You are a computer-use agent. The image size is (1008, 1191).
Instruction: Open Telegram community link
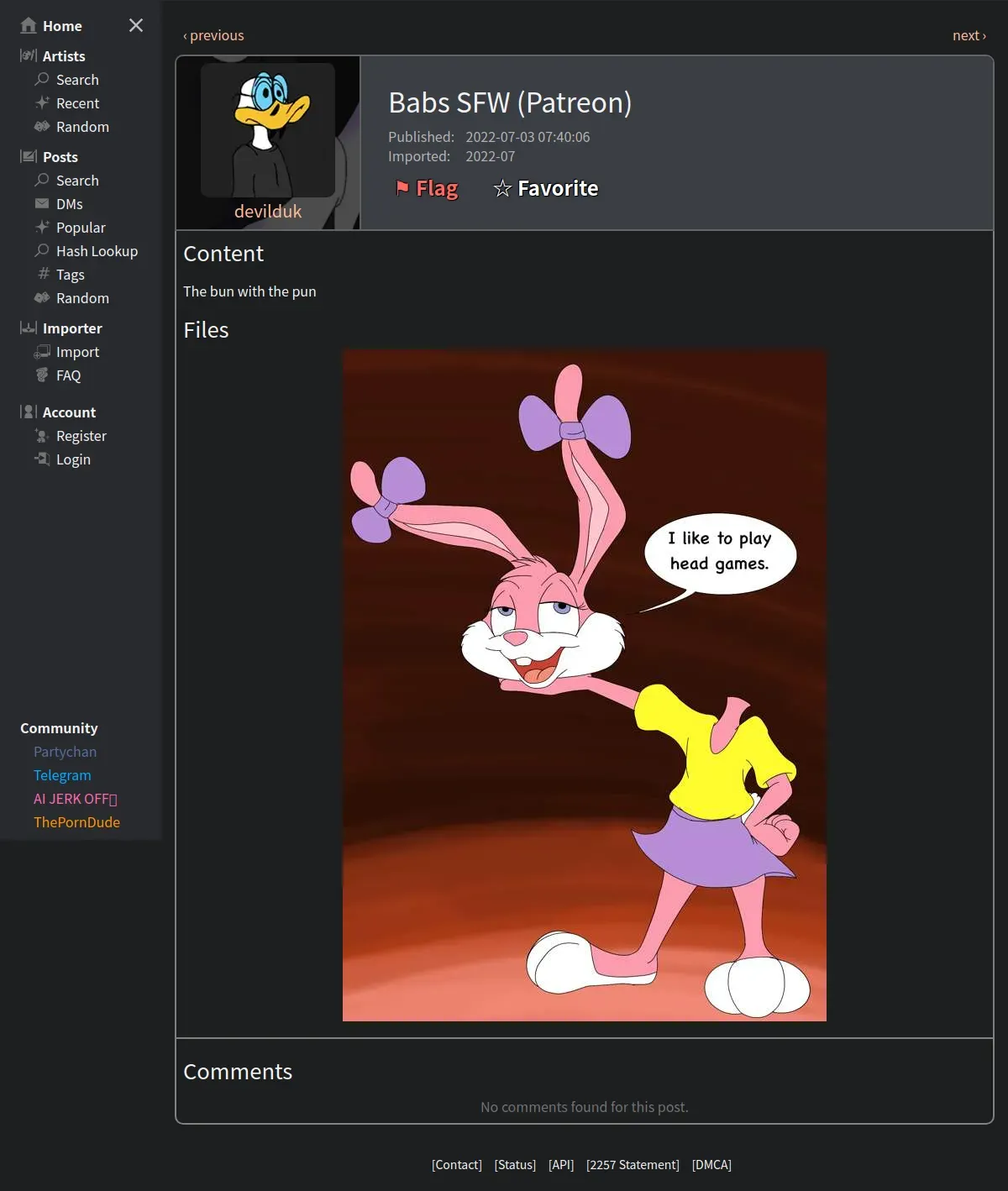pyautogui.click(x=62, y=775)
